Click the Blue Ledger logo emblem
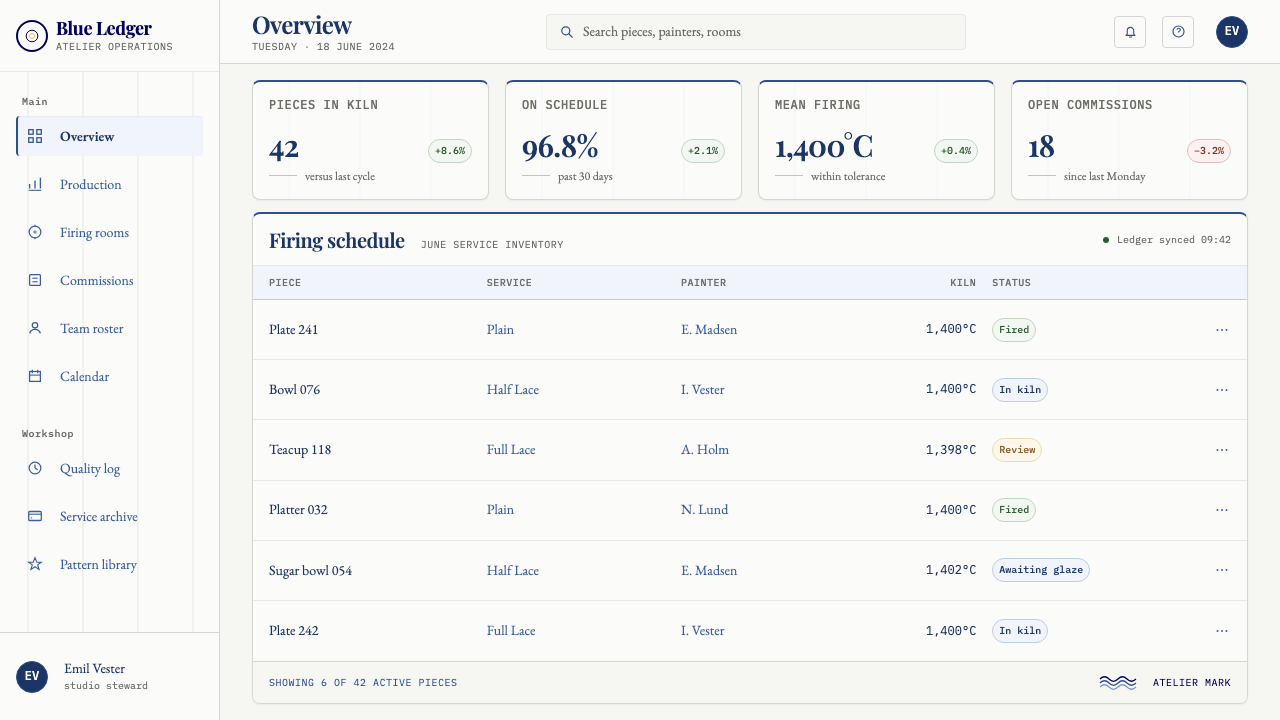The image size is (1280, 720). click(x=32, y=36)
